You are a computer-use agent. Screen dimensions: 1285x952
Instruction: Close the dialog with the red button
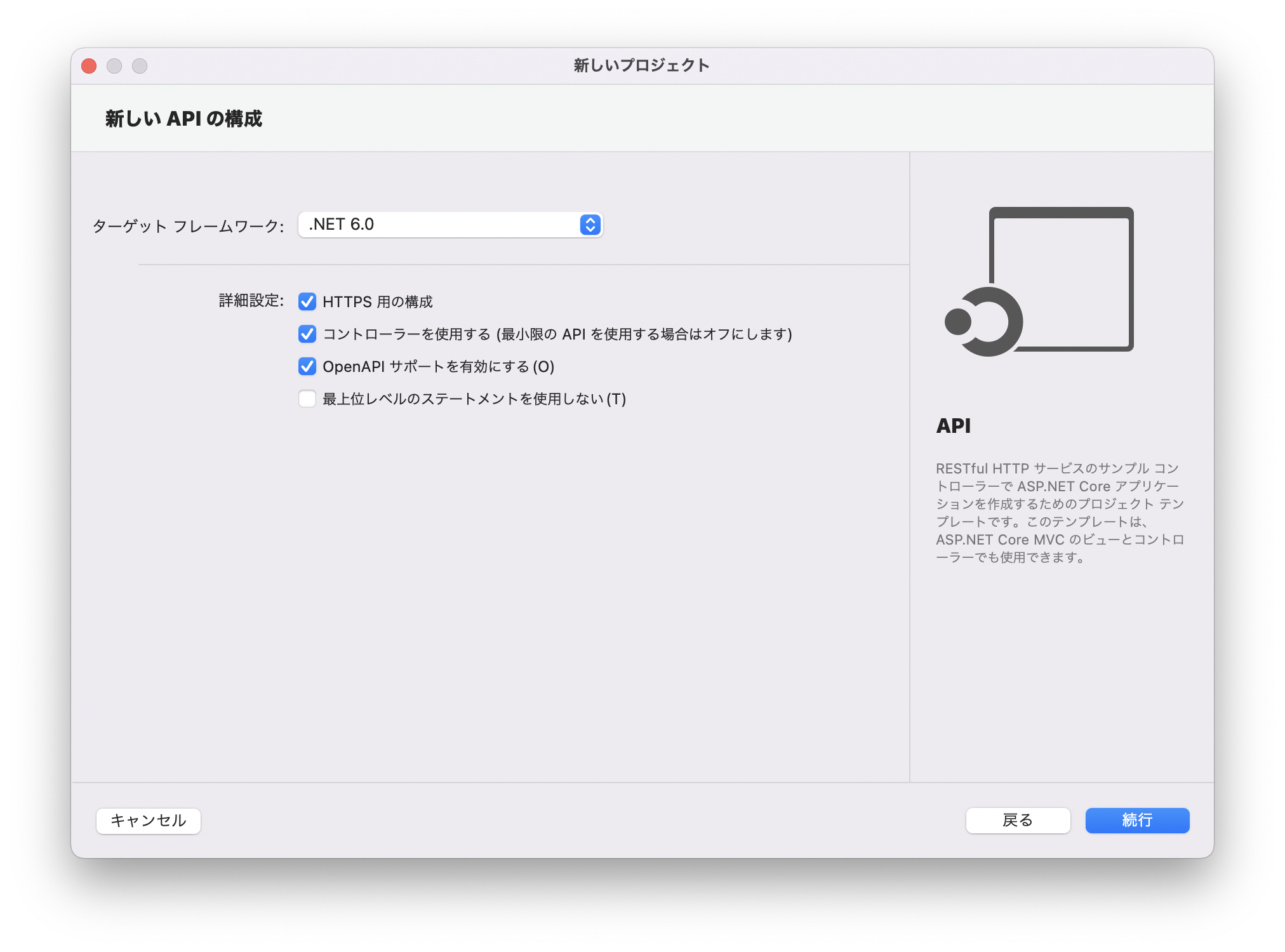point(89,66)
